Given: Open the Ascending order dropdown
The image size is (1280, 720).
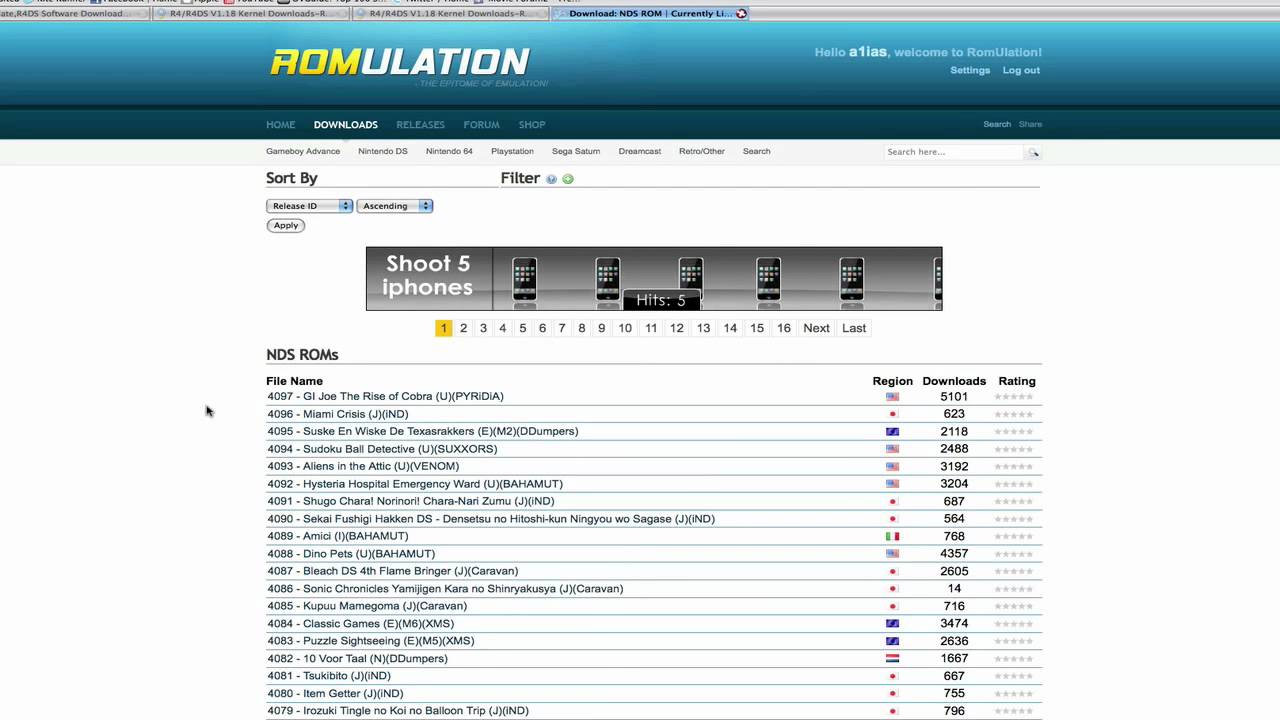Looking at the screenshot, I should [394, 206].
